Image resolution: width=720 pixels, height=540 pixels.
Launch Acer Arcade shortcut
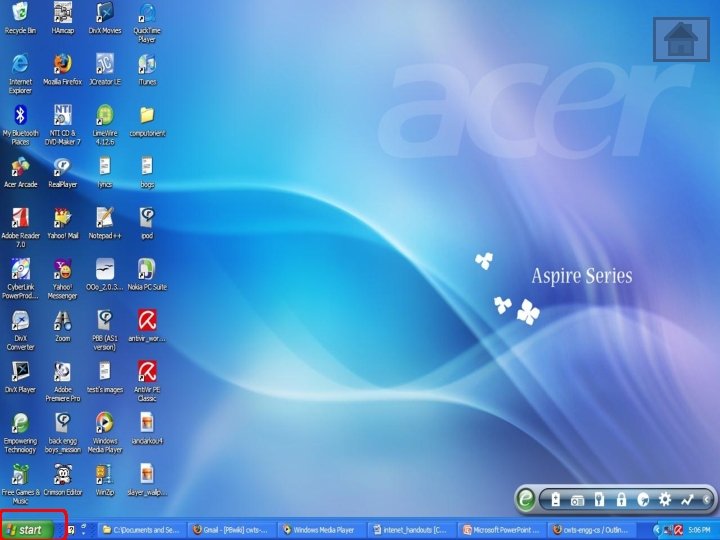[20, 166]
